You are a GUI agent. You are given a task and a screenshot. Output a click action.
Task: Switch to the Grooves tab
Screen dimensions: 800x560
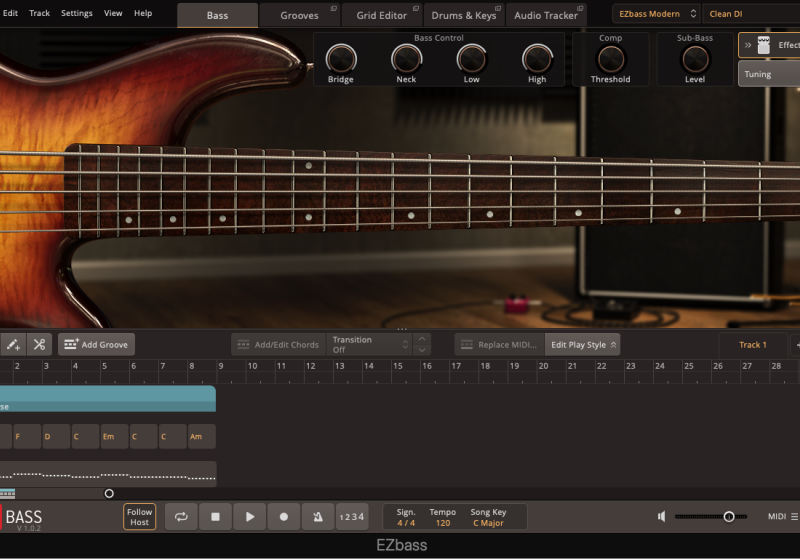[x=299, y=15]
